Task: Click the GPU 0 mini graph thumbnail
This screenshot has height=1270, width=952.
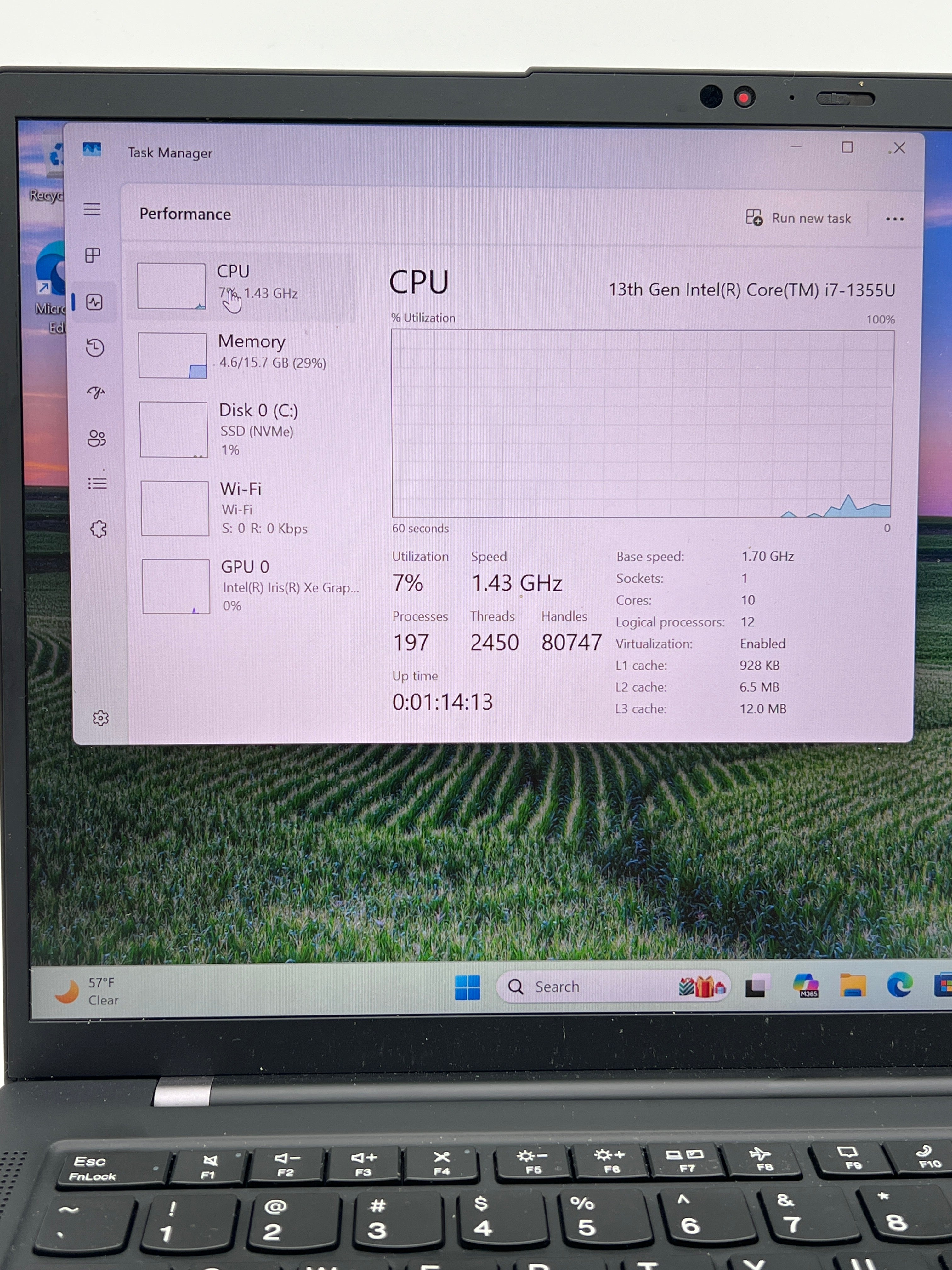Action: (176, 586)
